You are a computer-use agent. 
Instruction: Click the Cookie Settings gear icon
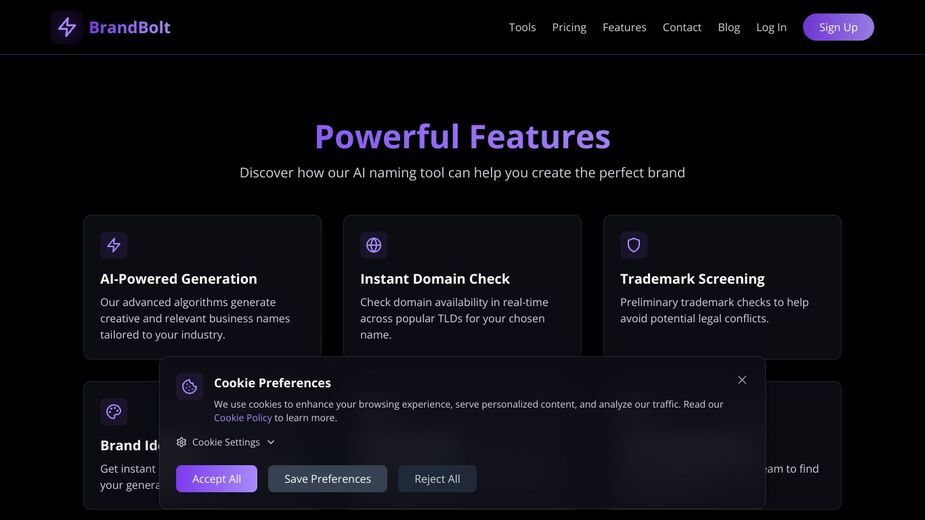point(182,442)
